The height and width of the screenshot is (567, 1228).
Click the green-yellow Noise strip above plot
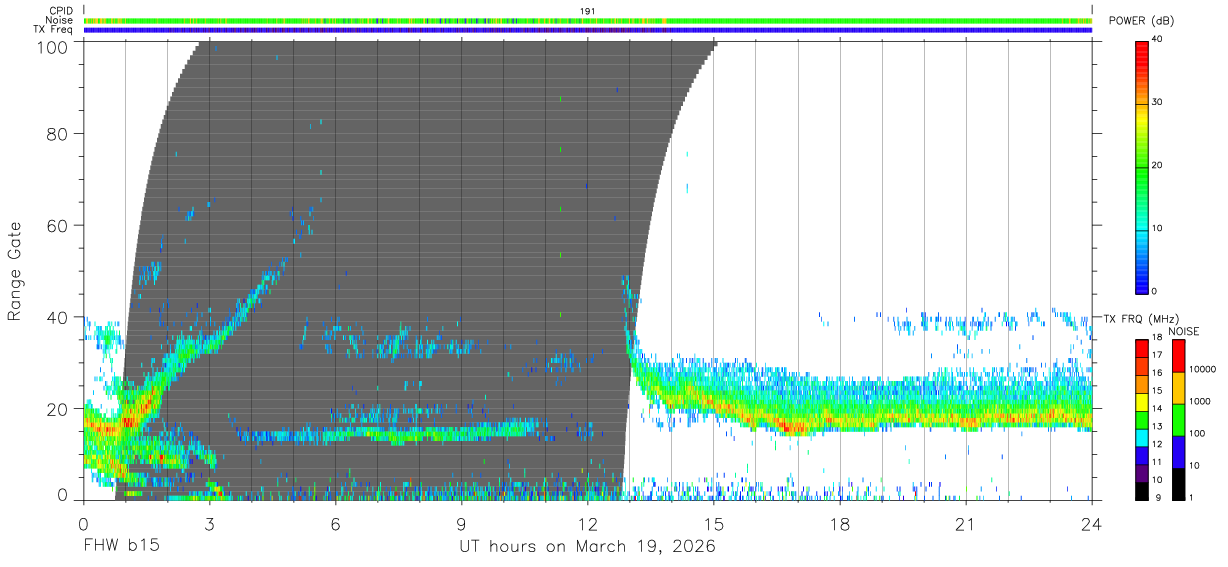pyautogui.click(x=588, y=20)
